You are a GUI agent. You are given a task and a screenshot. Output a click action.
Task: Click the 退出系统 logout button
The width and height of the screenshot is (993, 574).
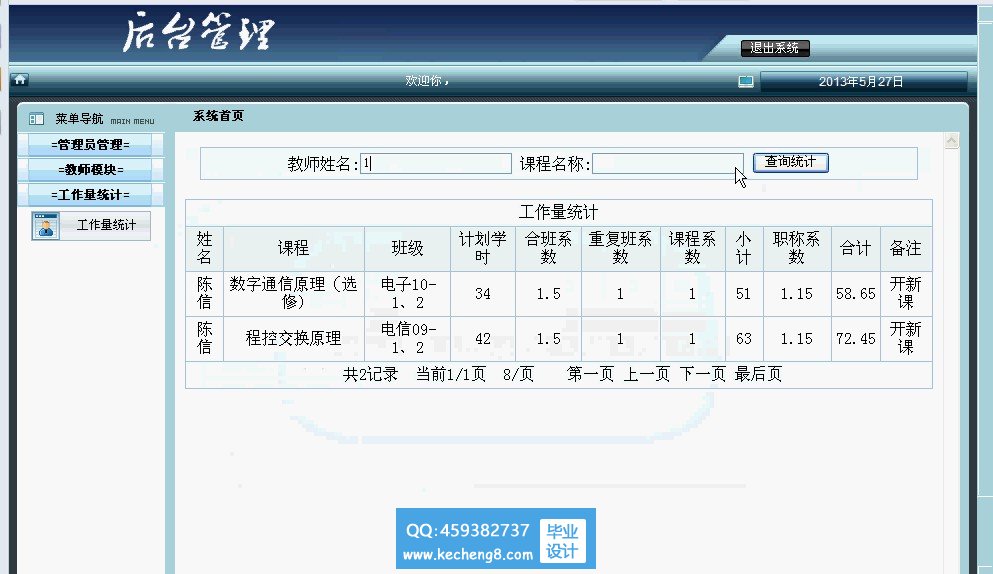(775, 48)
